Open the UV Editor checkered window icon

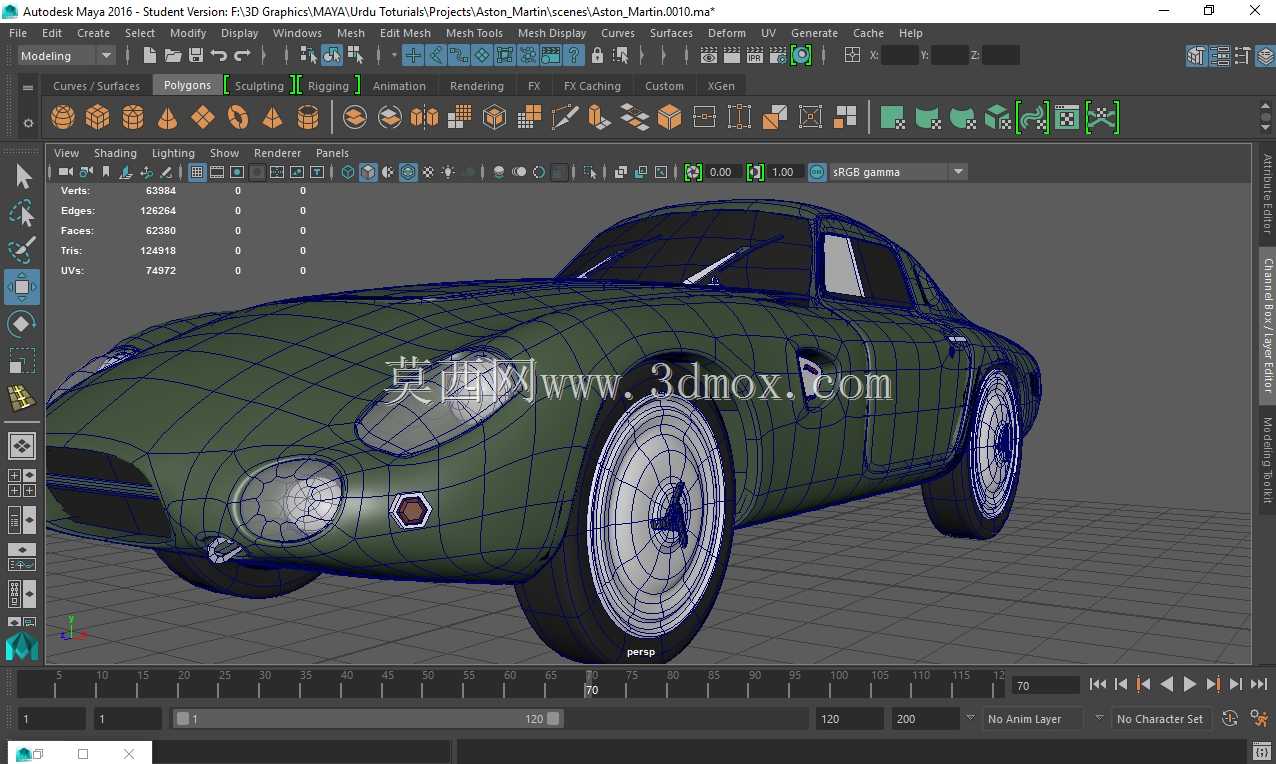coord(1067,118)
